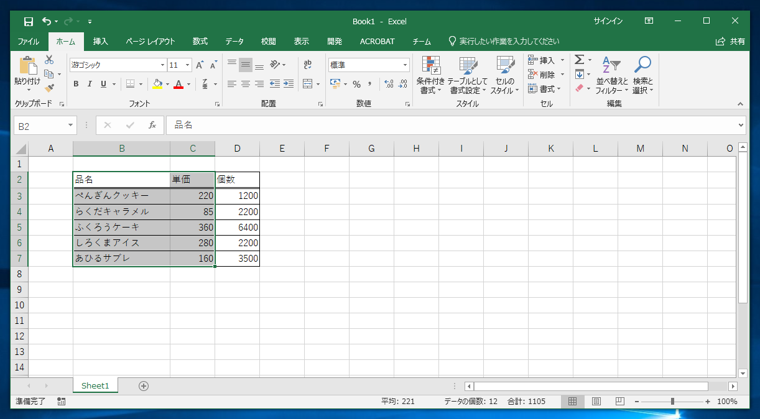Save the workbook with the floppy icon
Screen dimensions: 760x419
29,21
